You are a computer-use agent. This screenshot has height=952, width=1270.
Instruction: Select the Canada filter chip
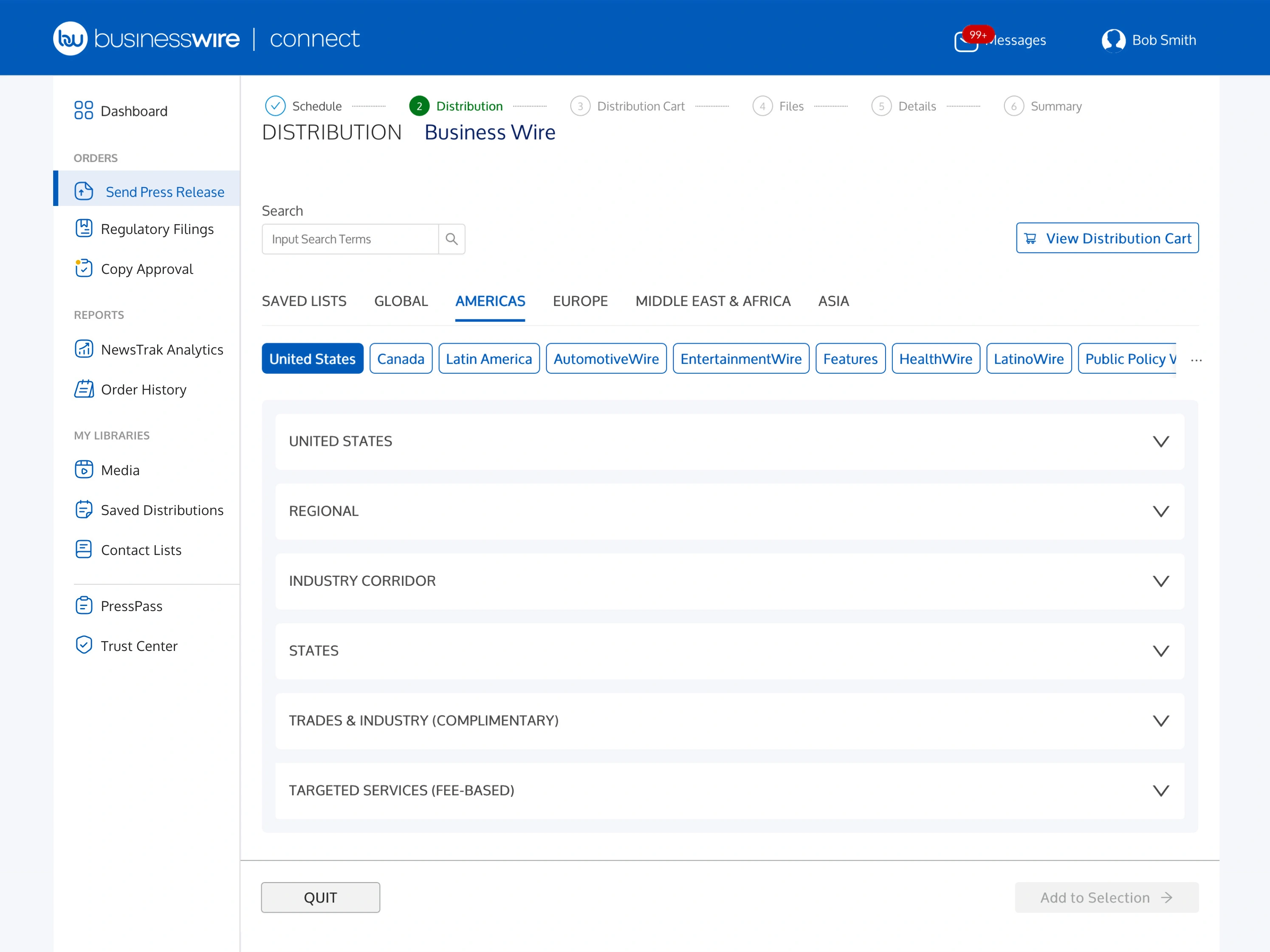[x=401, y=359]
